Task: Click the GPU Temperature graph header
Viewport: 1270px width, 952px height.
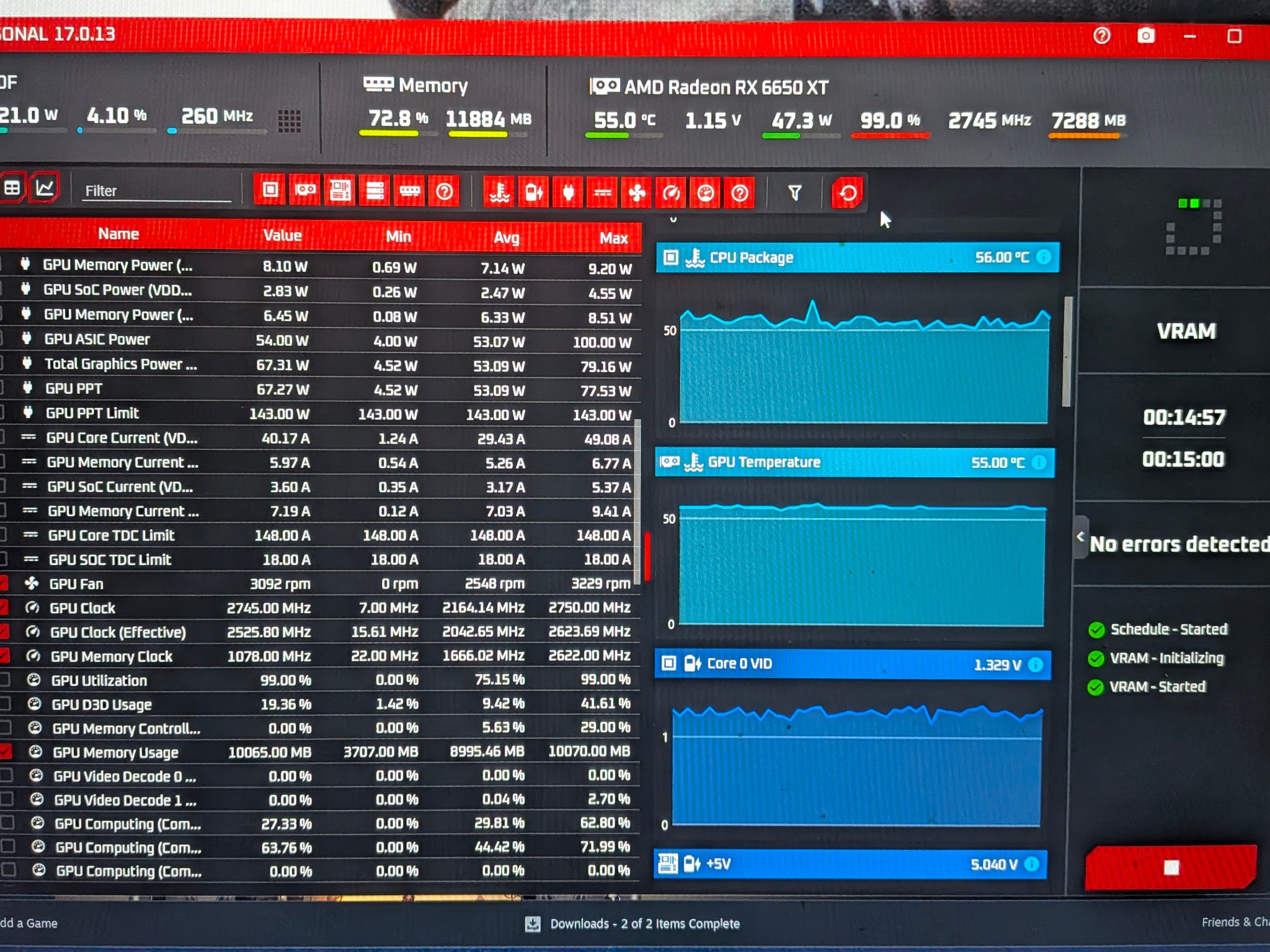Action: [855, 462]
